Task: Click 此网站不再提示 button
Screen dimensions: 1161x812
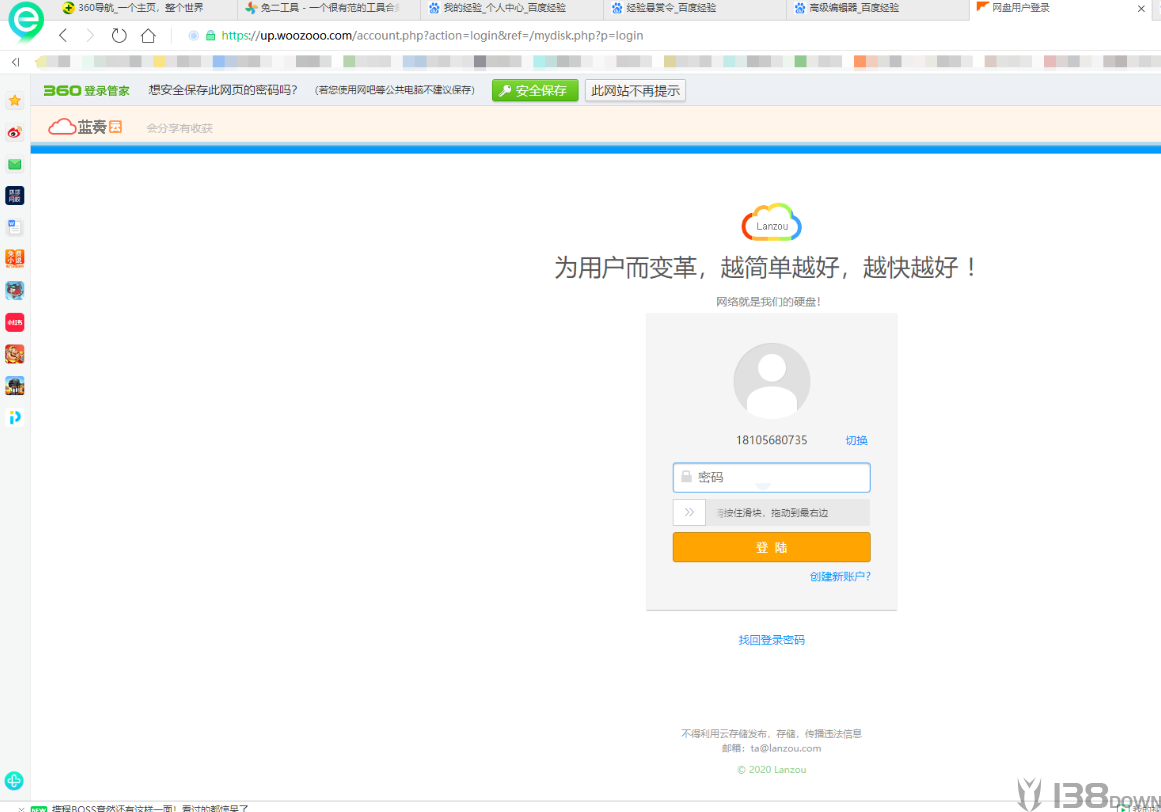Action: click(635, 90)
